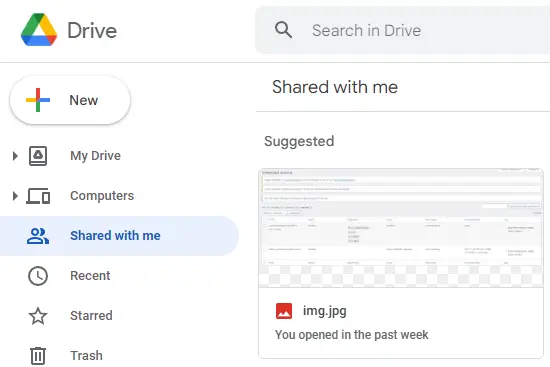Go to Starred files
Screen dimensions: 550x367
tap(91, 316)
